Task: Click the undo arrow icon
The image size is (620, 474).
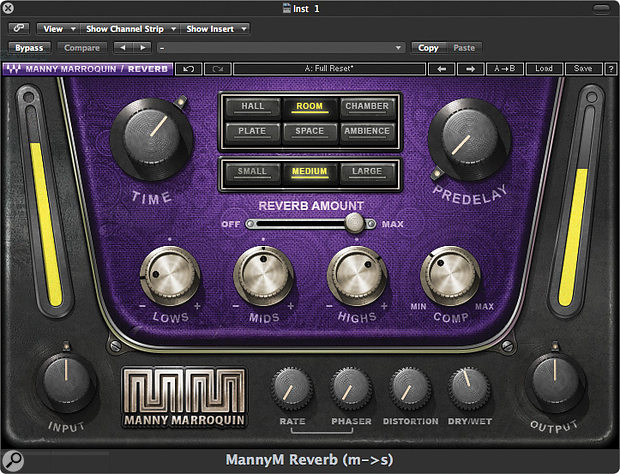Action: pyautogui.click(x=189, y=69)
